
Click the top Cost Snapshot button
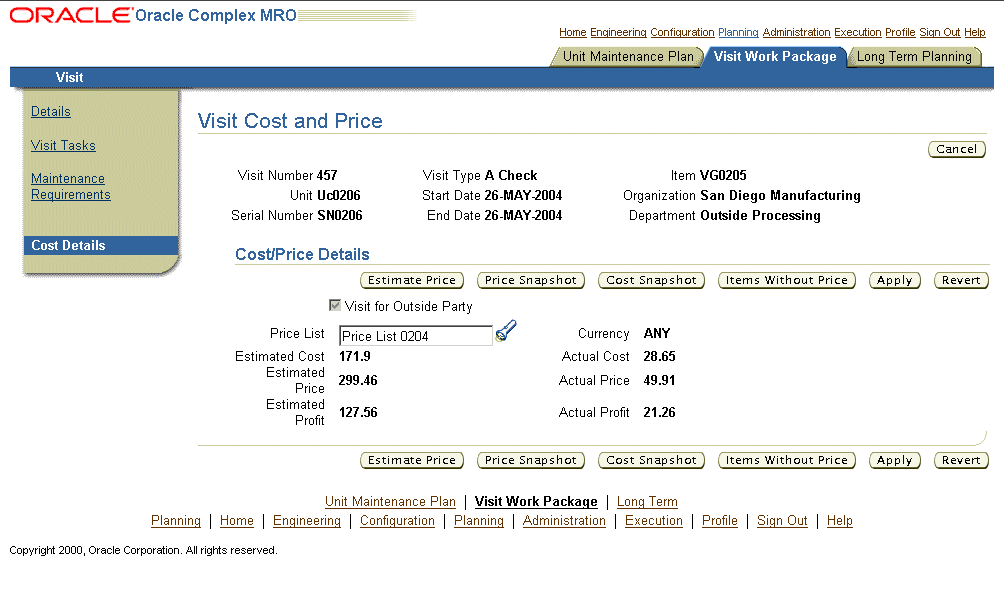coord(651,280)
